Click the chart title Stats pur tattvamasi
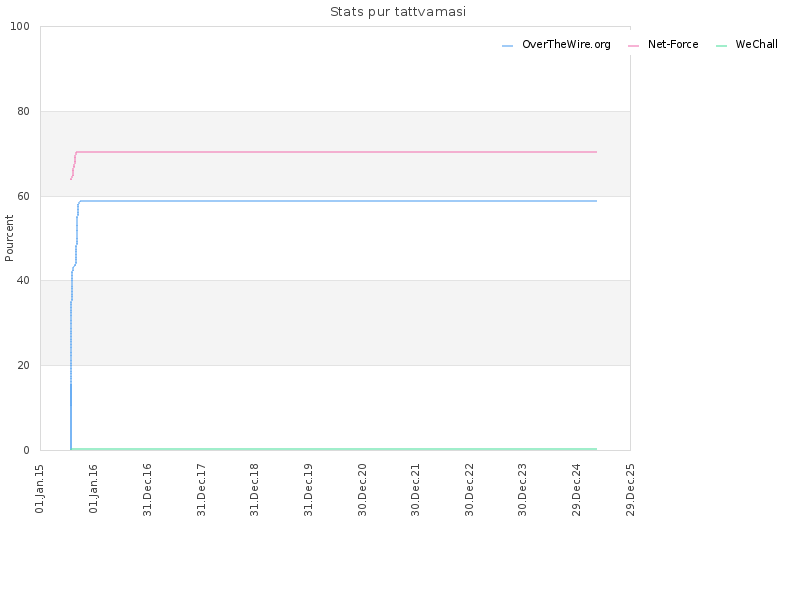800x600 pixels. point(398,12)
